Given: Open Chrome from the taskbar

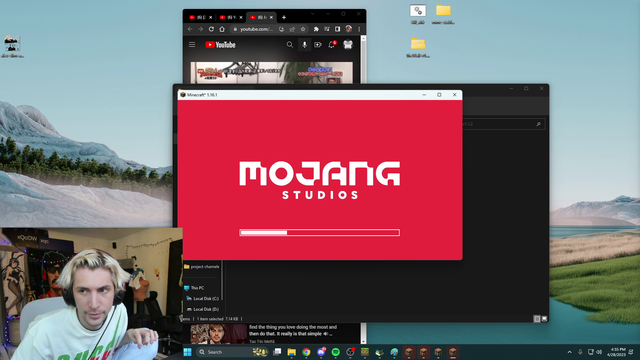Looking at the screenshot, I should 306,352.
